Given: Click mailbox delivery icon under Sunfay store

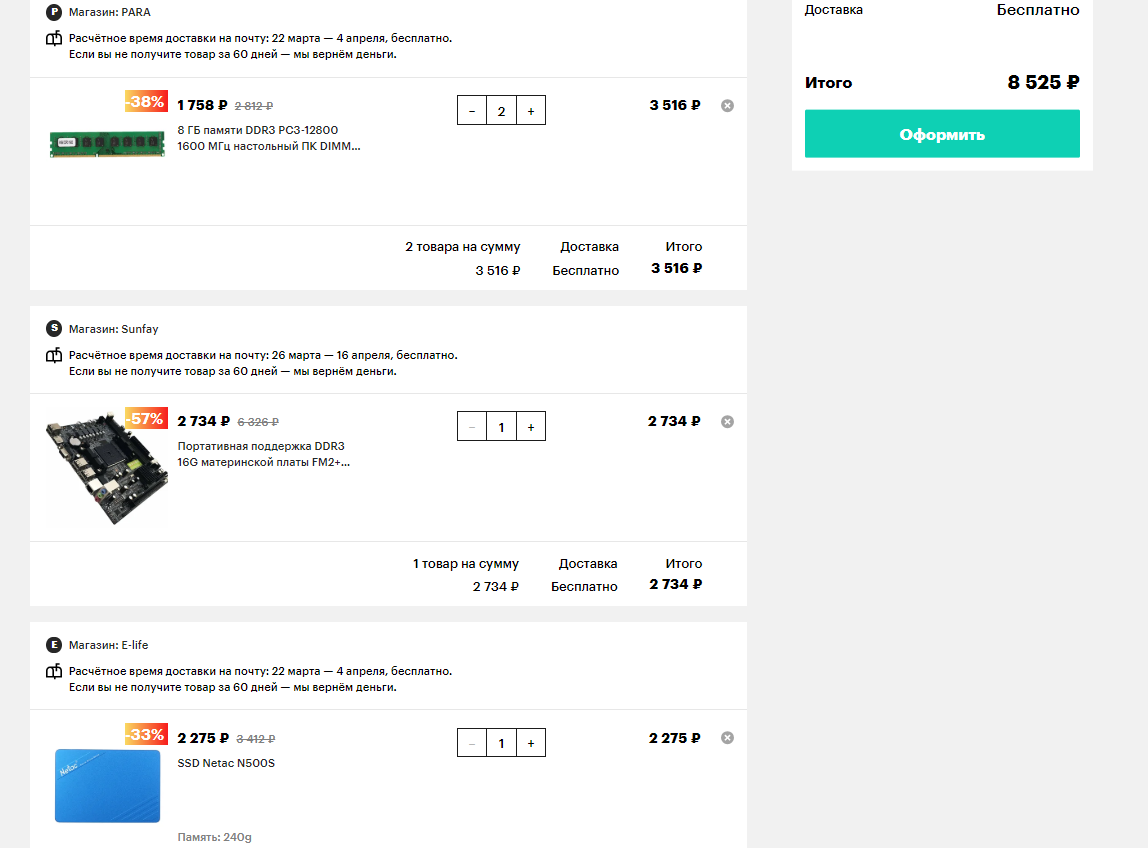Looking at the screenshot, I should [x=53, y=355].
